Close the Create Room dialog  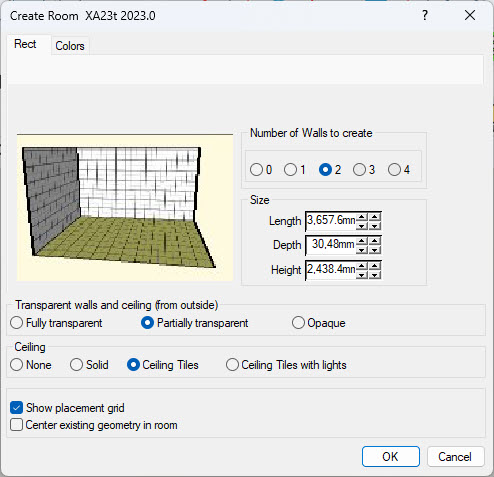pyautogui.click(x=470, y=15)
